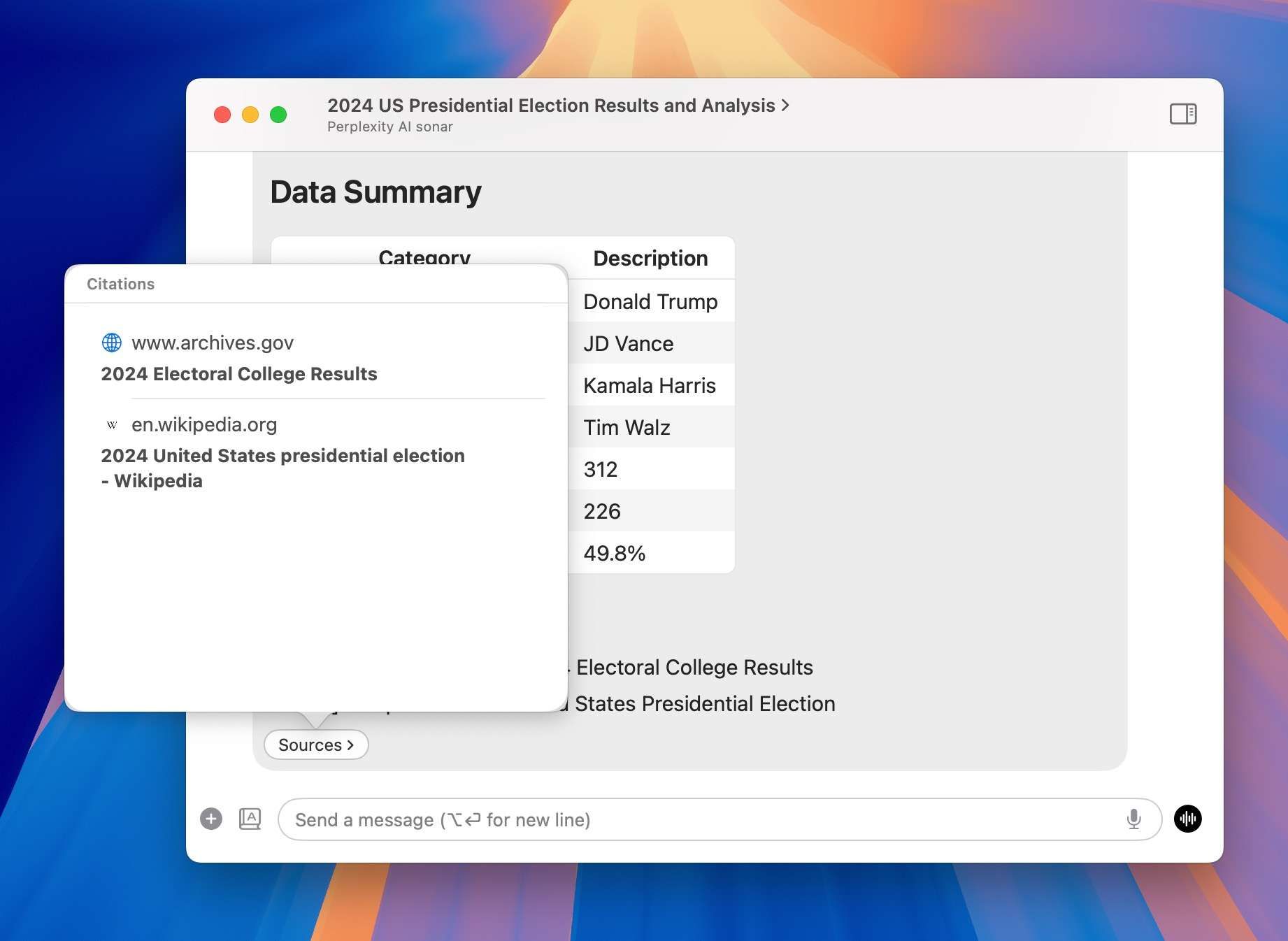Open the 2024 United States presidential election Wikipedia citation
1288x941 pixels.
[x=282, y=468]
